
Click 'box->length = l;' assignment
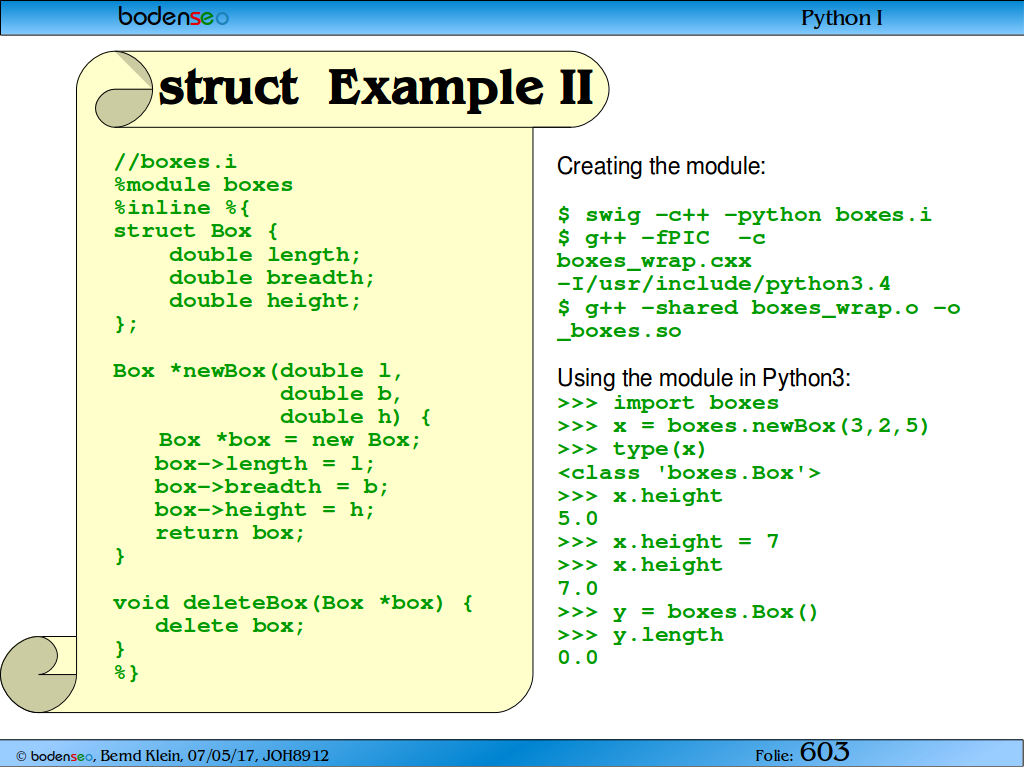pos(264,464)
